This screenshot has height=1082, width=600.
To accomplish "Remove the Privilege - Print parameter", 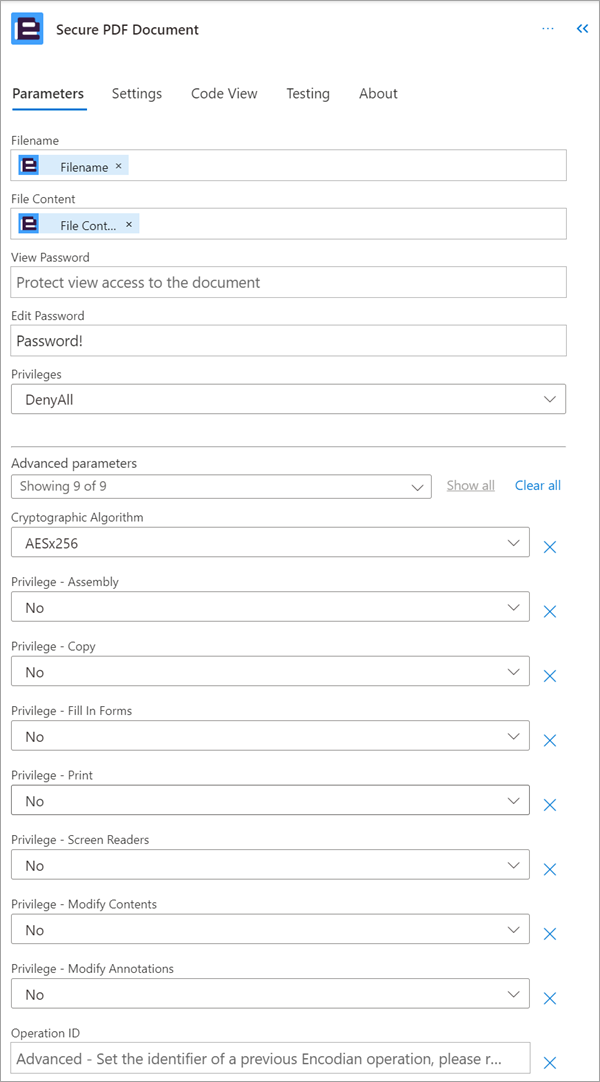I will tap(550, 805).
